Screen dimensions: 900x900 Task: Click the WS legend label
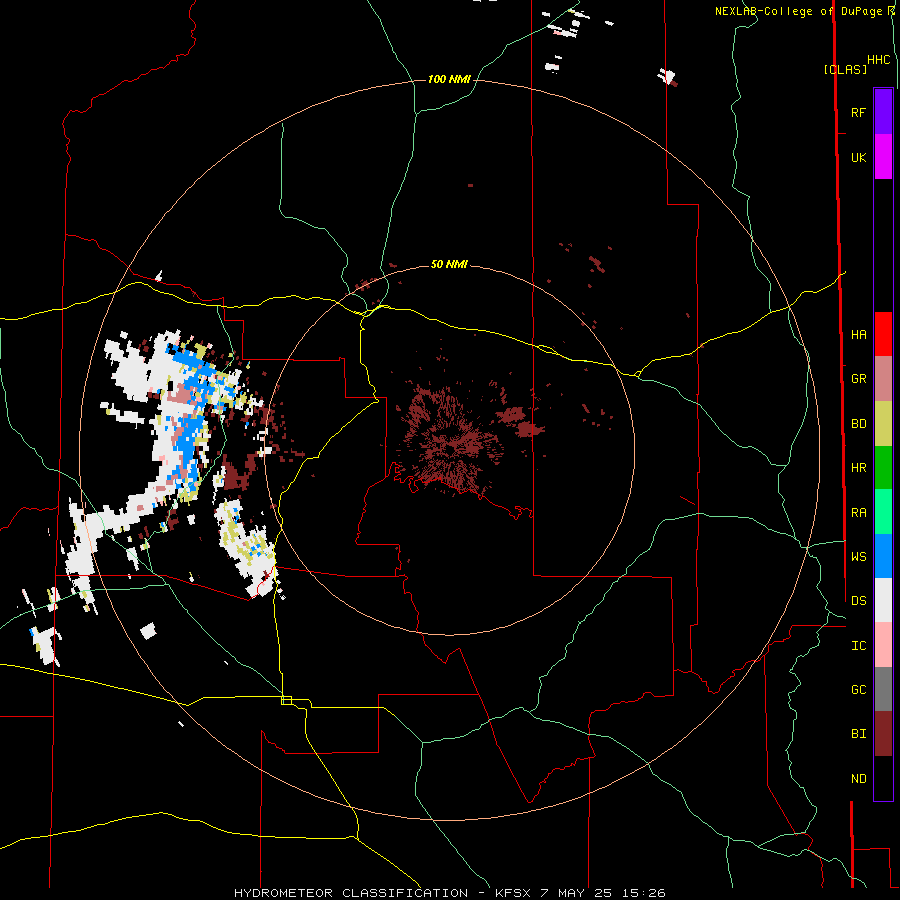tap(858, 557)
